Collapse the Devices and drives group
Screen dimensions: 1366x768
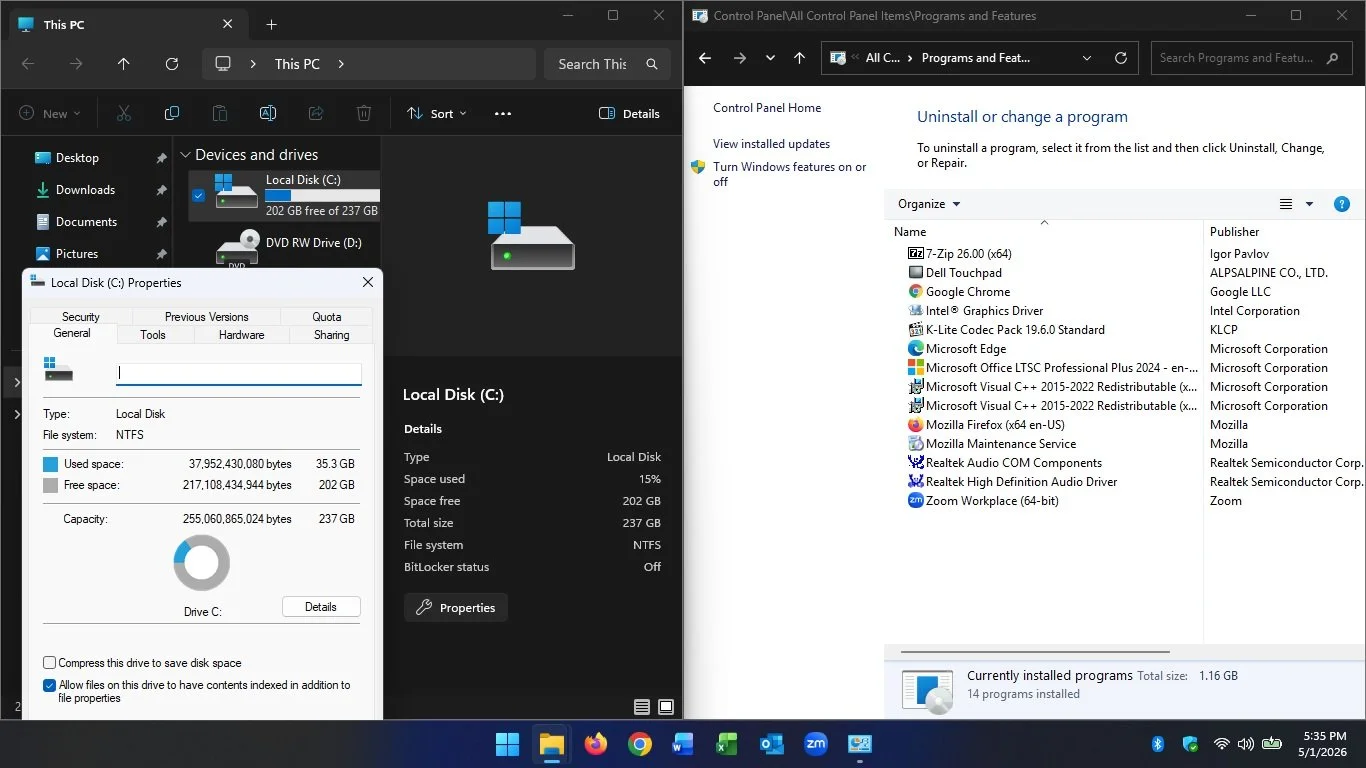click(185, 156)
